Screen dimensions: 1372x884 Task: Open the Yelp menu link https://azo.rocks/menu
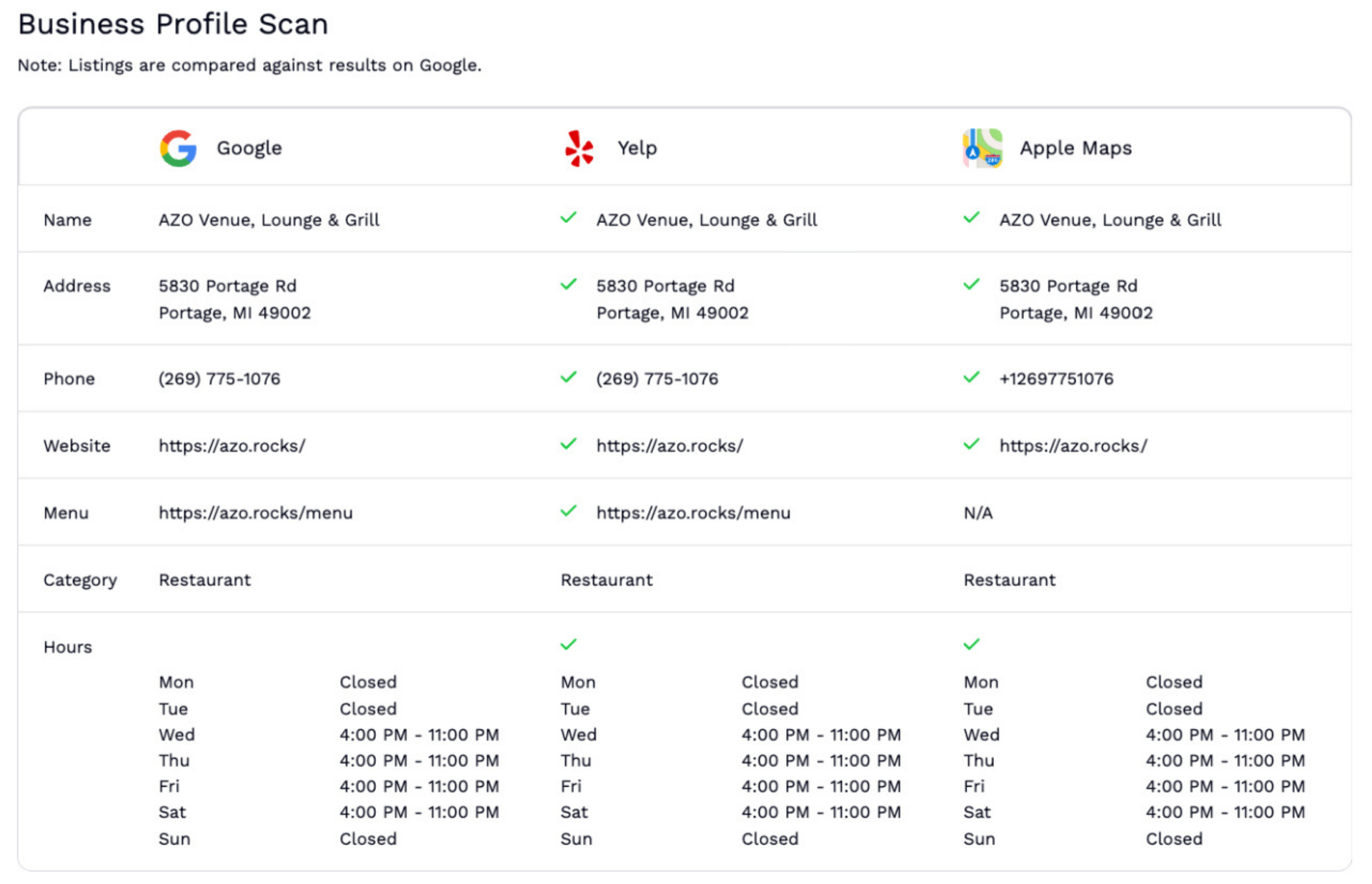(x=694, y=513)
